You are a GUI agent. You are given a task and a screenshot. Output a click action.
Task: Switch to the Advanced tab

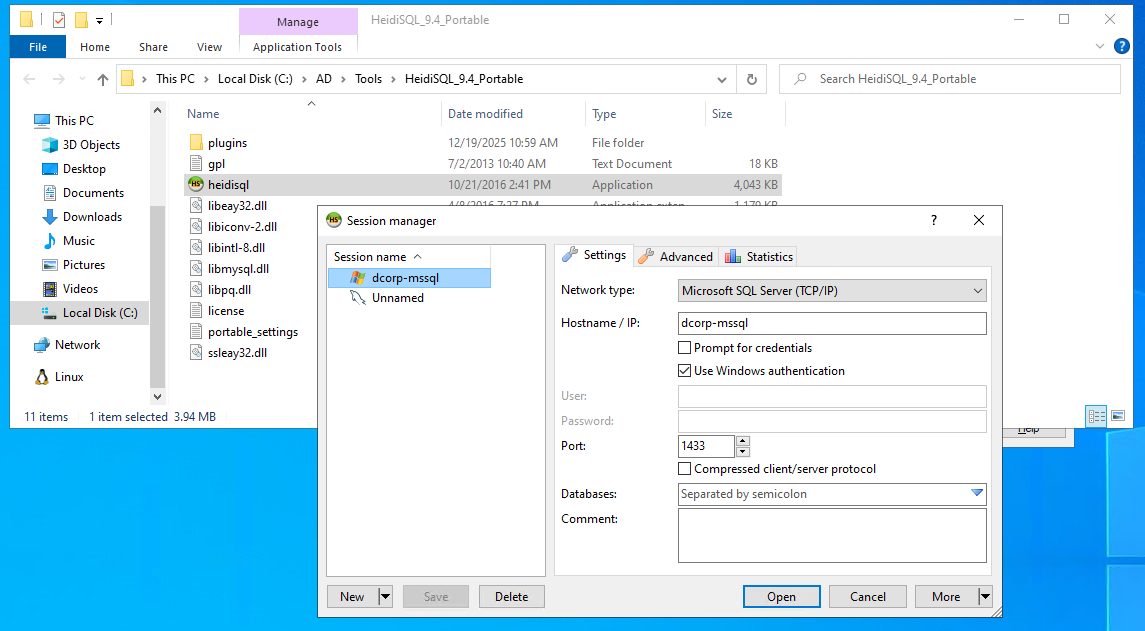[676, 257]
